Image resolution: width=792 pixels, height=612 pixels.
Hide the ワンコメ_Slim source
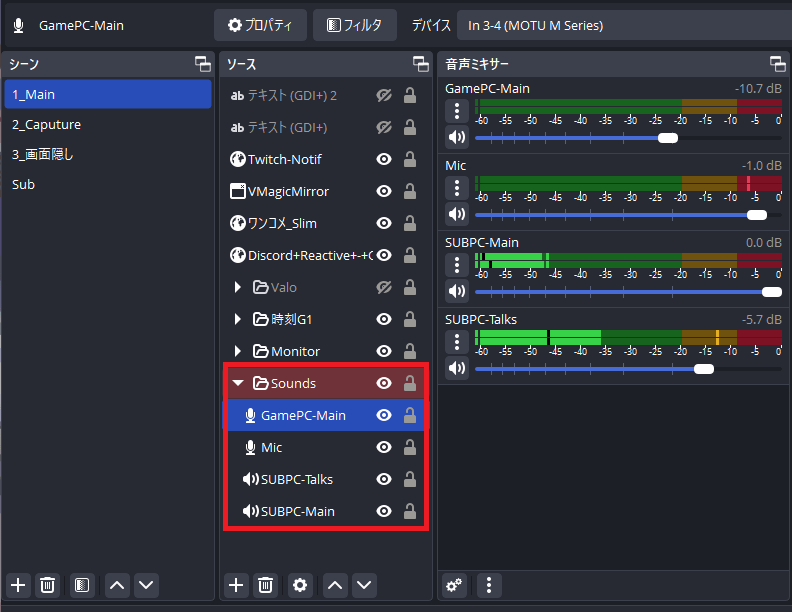coord(384,223)
